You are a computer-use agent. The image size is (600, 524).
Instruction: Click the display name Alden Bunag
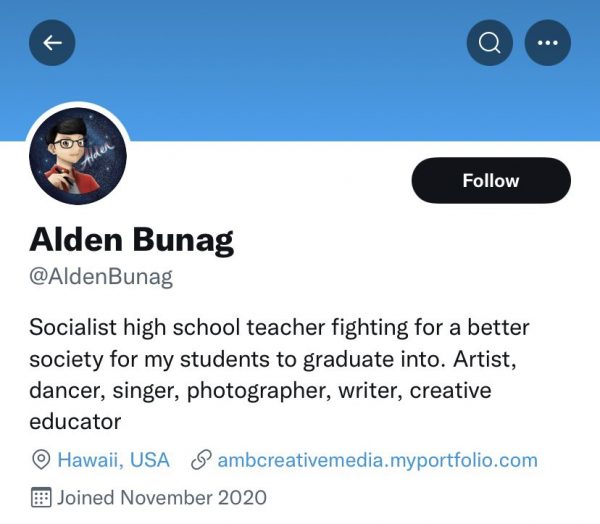pos(131,239)
